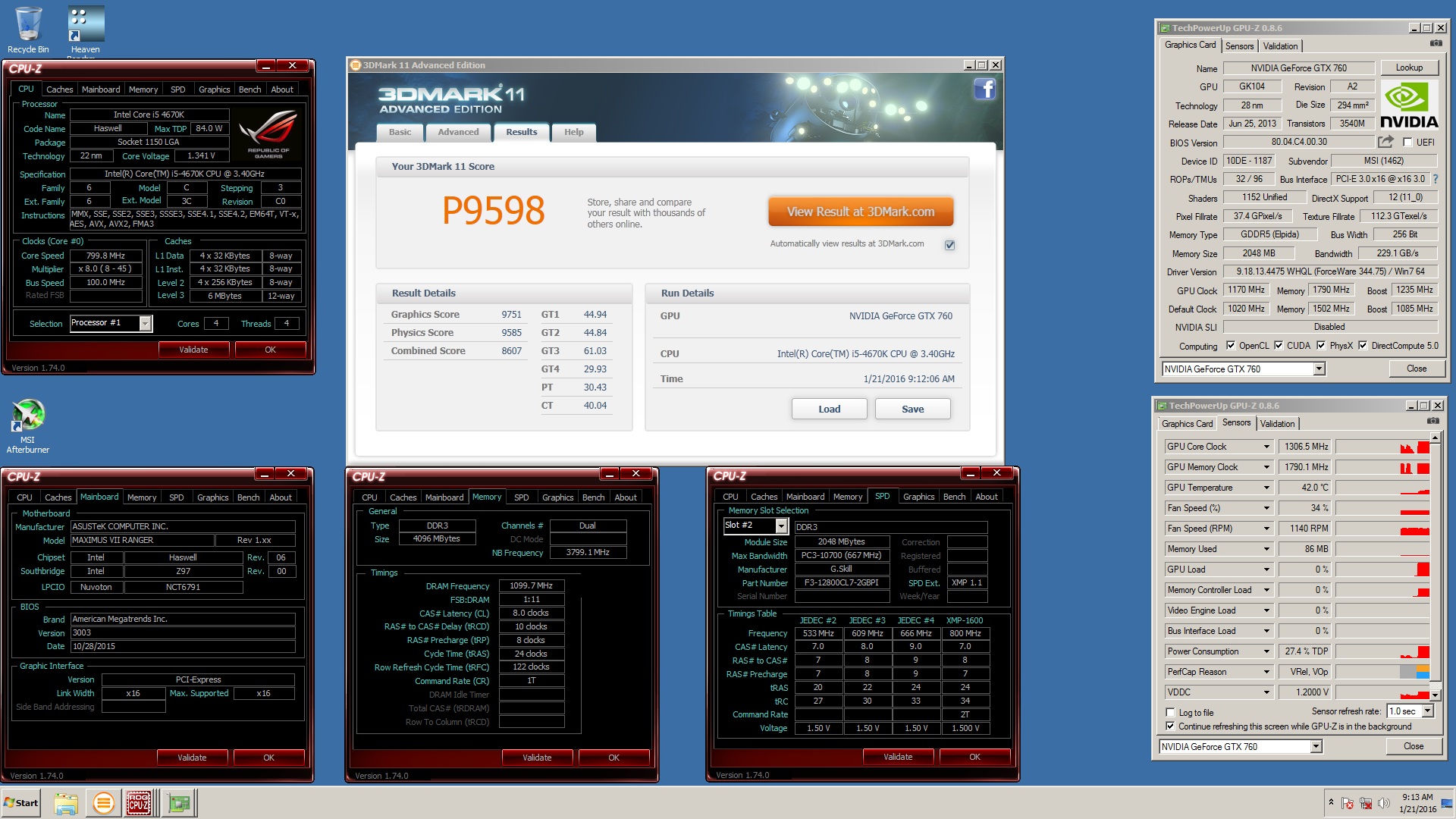Open the Processor #1 selection dropdown
This screenshot has width=1456, height=819.
pyautogui.click(x=145, y=324)
